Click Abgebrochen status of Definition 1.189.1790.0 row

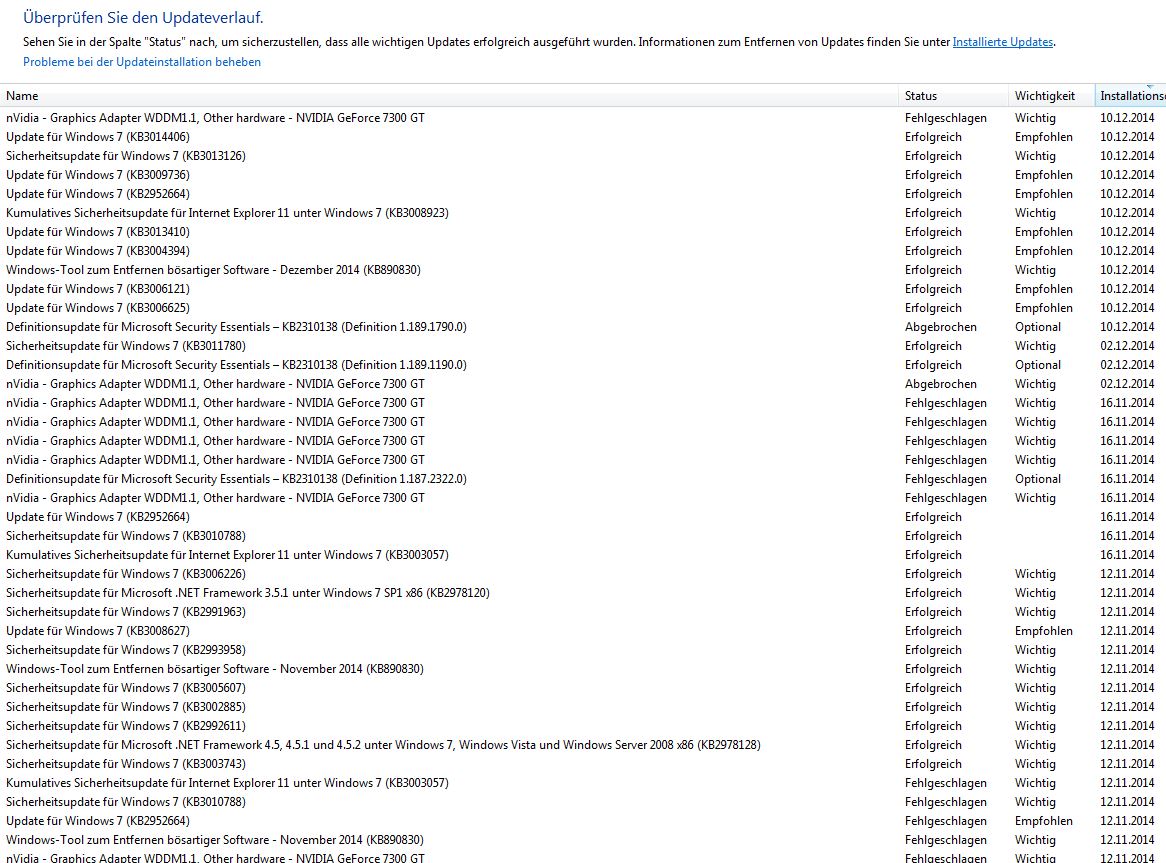tap(941, 327)
